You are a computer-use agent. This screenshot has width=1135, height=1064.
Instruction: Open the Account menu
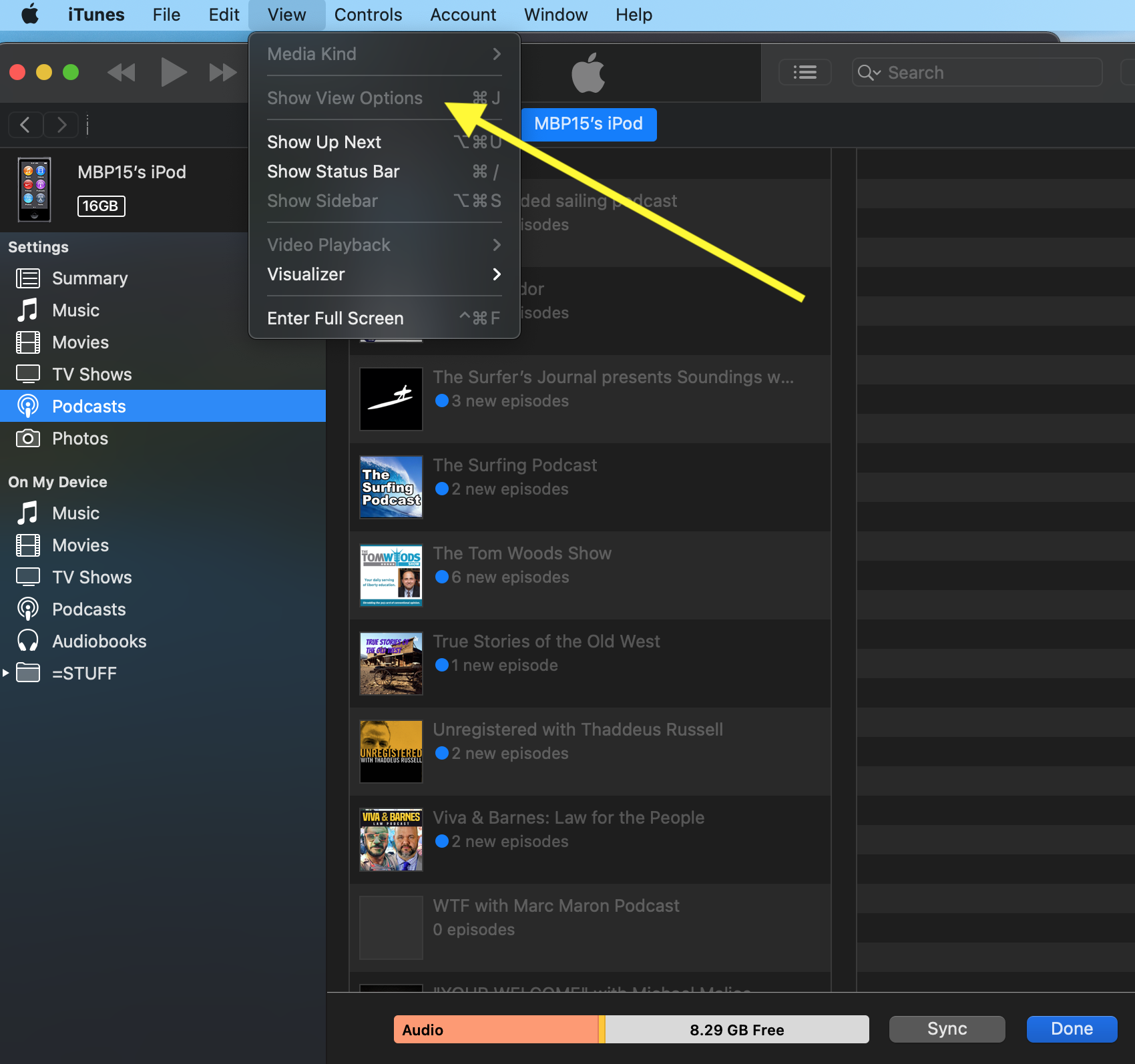click(x=463, y=15)
